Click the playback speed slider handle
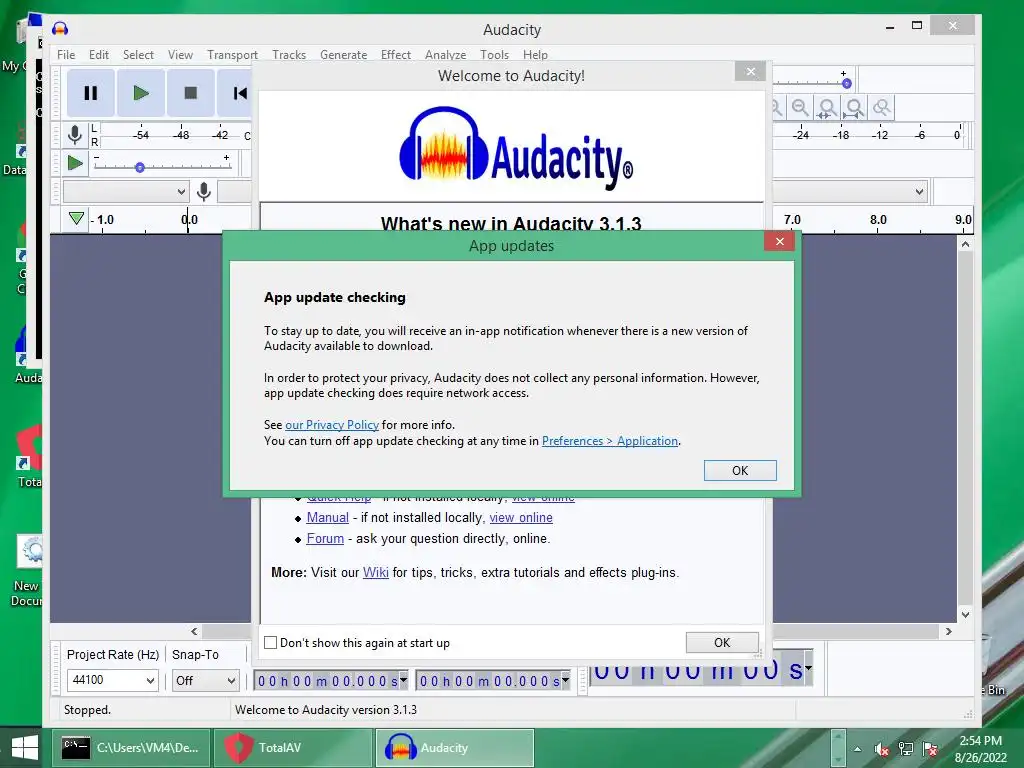Viewport: 1024px width, 768px height. point(140,168)
